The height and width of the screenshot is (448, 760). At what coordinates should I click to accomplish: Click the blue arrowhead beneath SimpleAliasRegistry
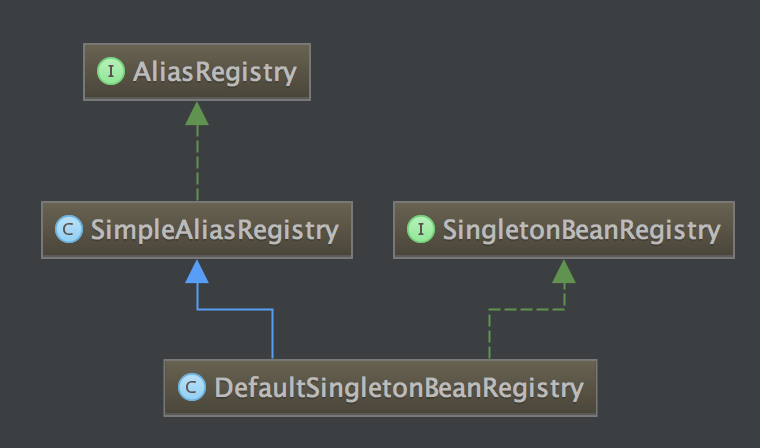197,270
